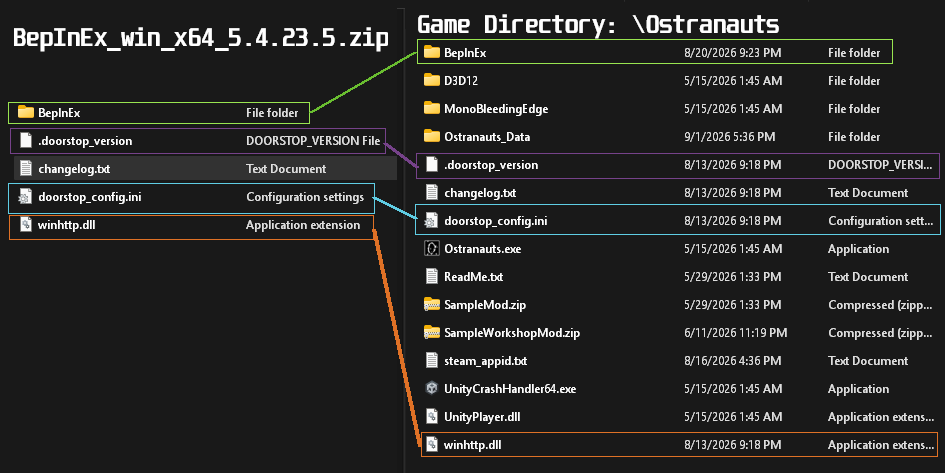Click the SampleMod.zip zipped folder icon
This screenshot has height=473, width=945.
[x=432, y=304]
